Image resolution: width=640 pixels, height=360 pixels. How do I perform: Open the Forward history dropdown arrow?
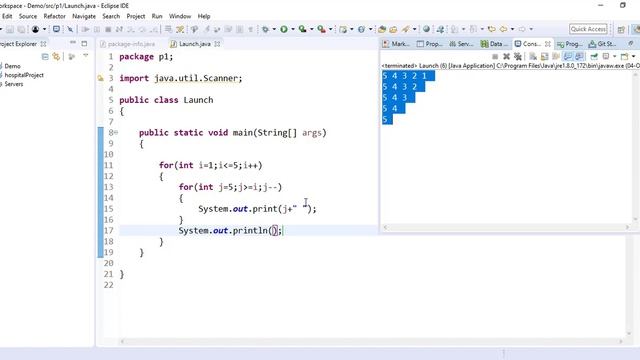tap(531, 29)
